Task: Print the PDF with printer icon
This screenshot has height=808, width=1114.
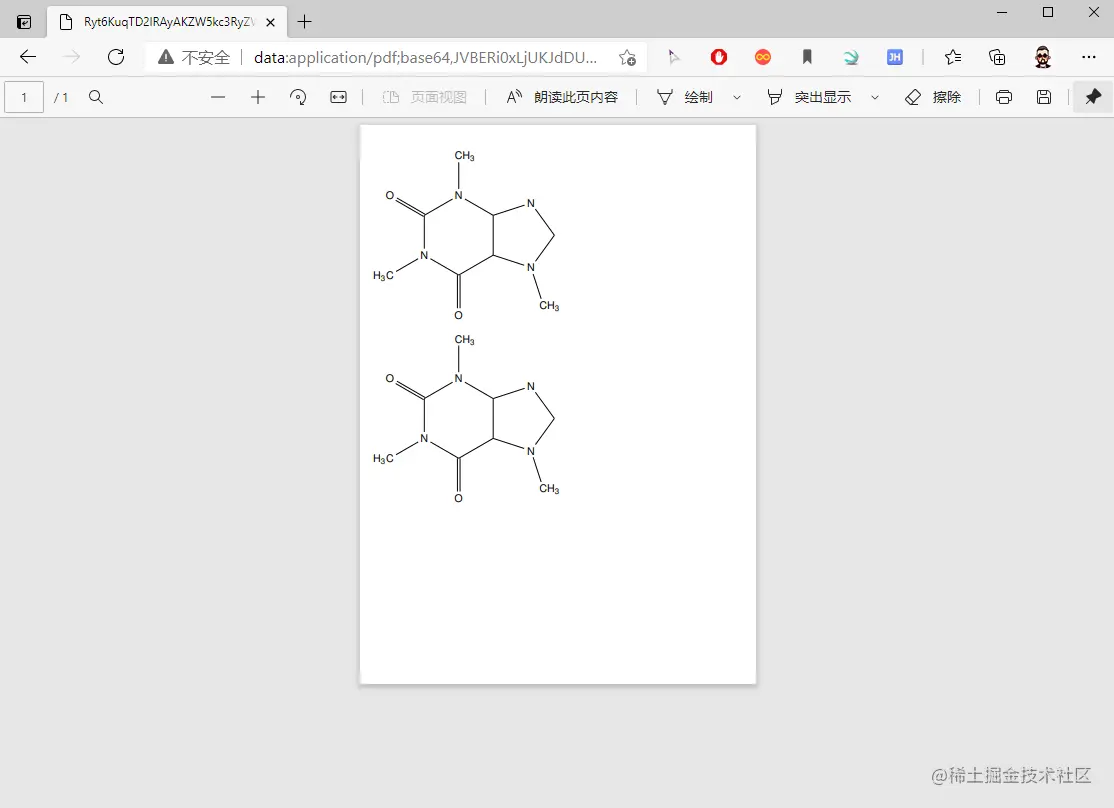Action: tap(1004, 97)
